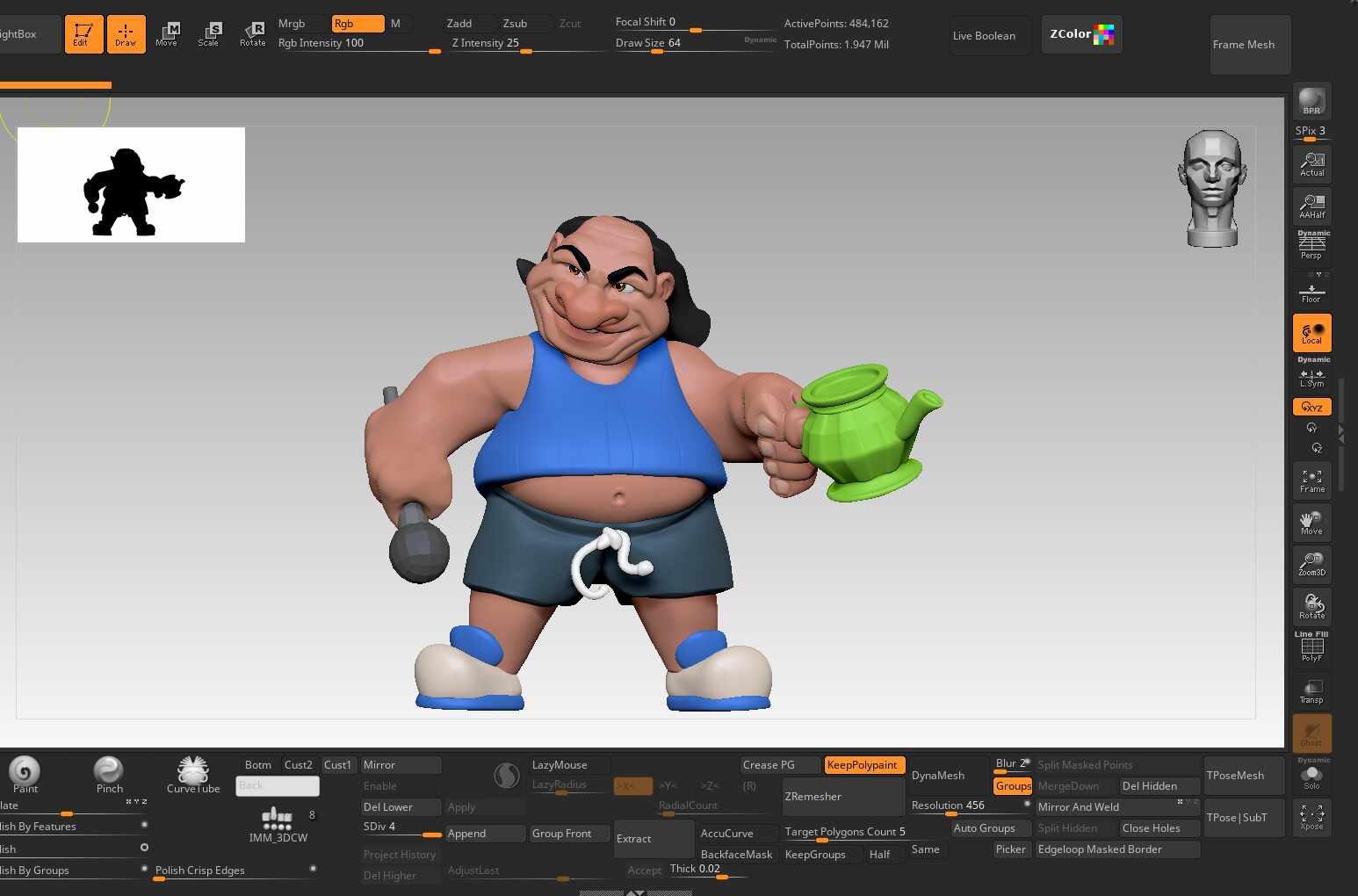The width and height of the screenshot is (1358, 896).
Task: Click the Frame view icon
Action: (1311, 481)
